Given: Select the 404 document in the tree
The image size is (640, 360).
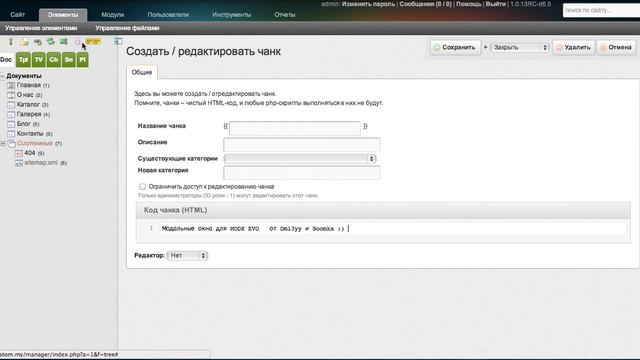Looking at the screenshot, I should [x=30, y=153].
